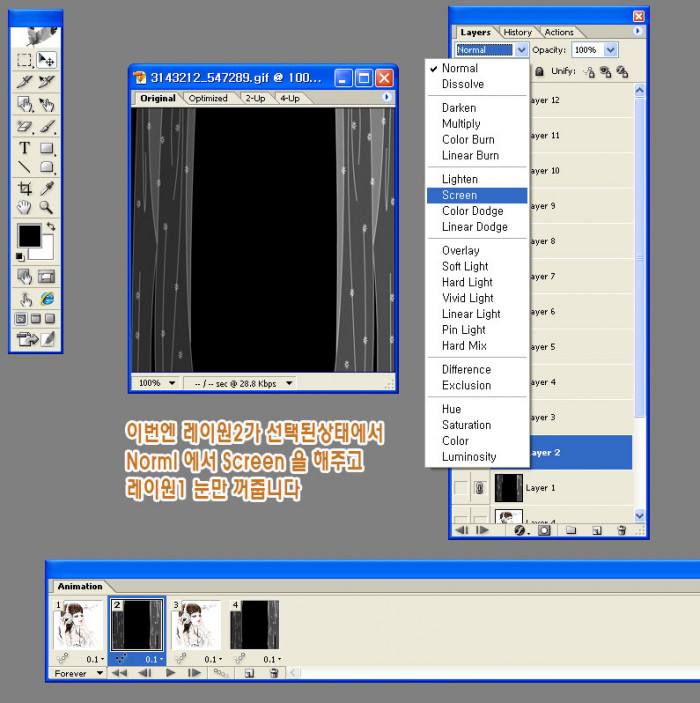Open the History panel tab
This screenshot has width=700, height=703.
(517, 32)
